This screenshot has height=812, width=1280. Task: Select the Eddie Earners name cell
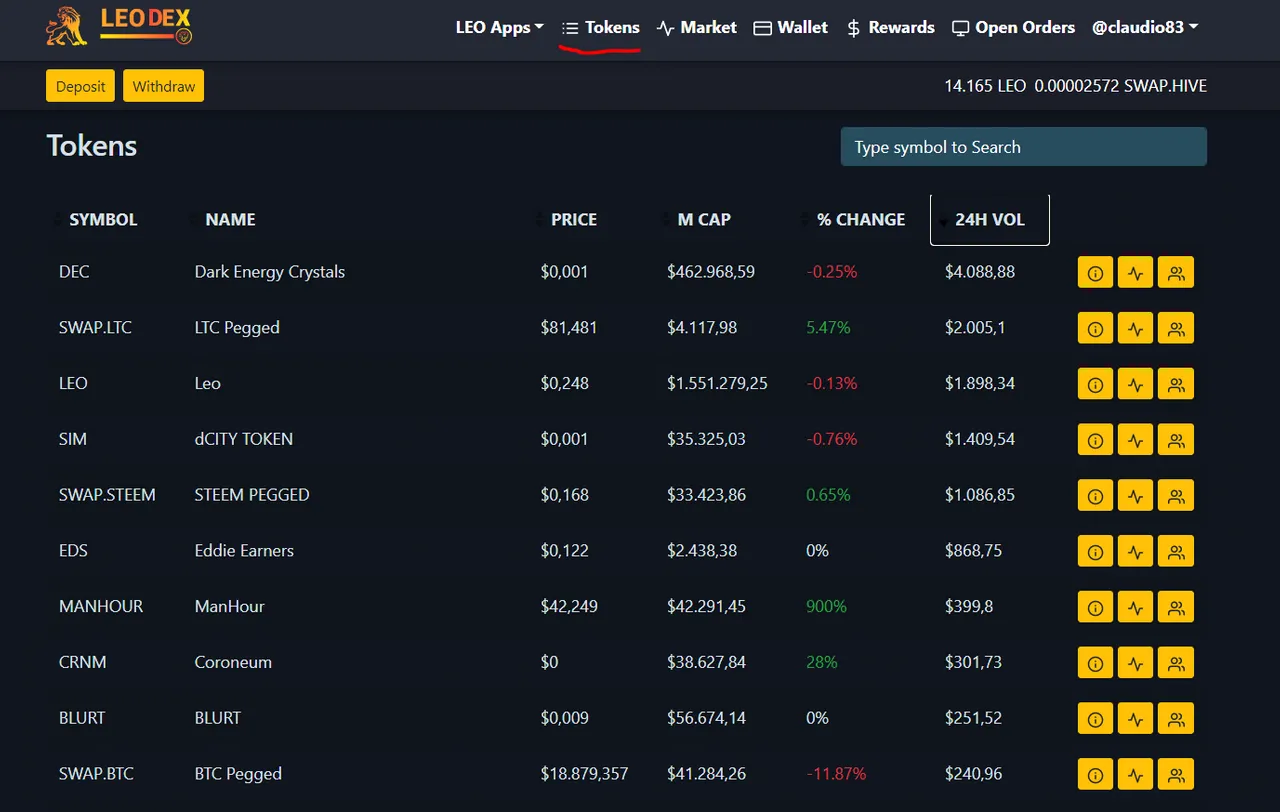click(244, 551)
